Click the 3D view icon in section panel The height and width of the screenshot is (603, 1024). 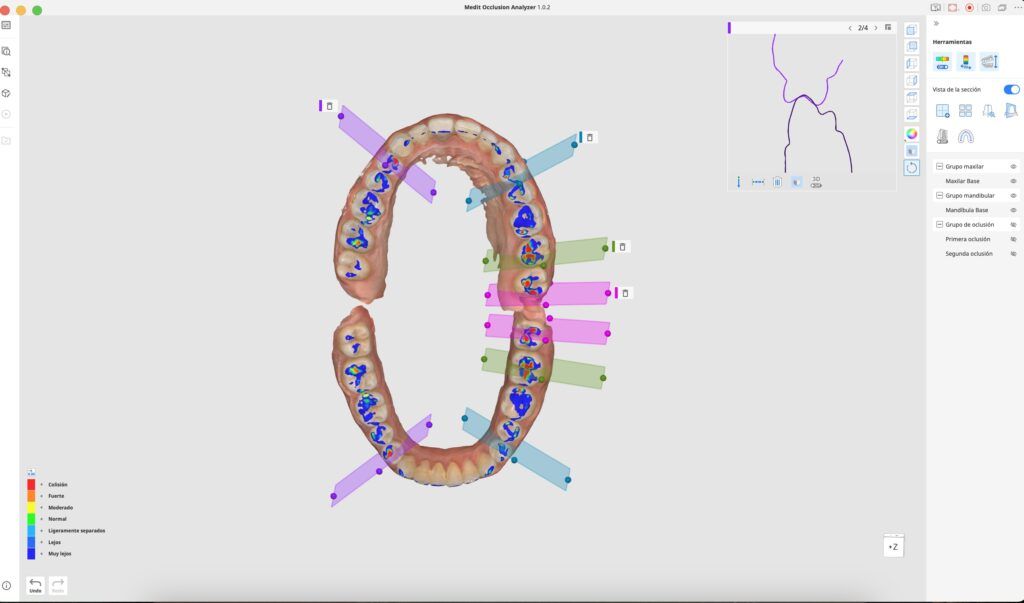[x=816, y=182]
